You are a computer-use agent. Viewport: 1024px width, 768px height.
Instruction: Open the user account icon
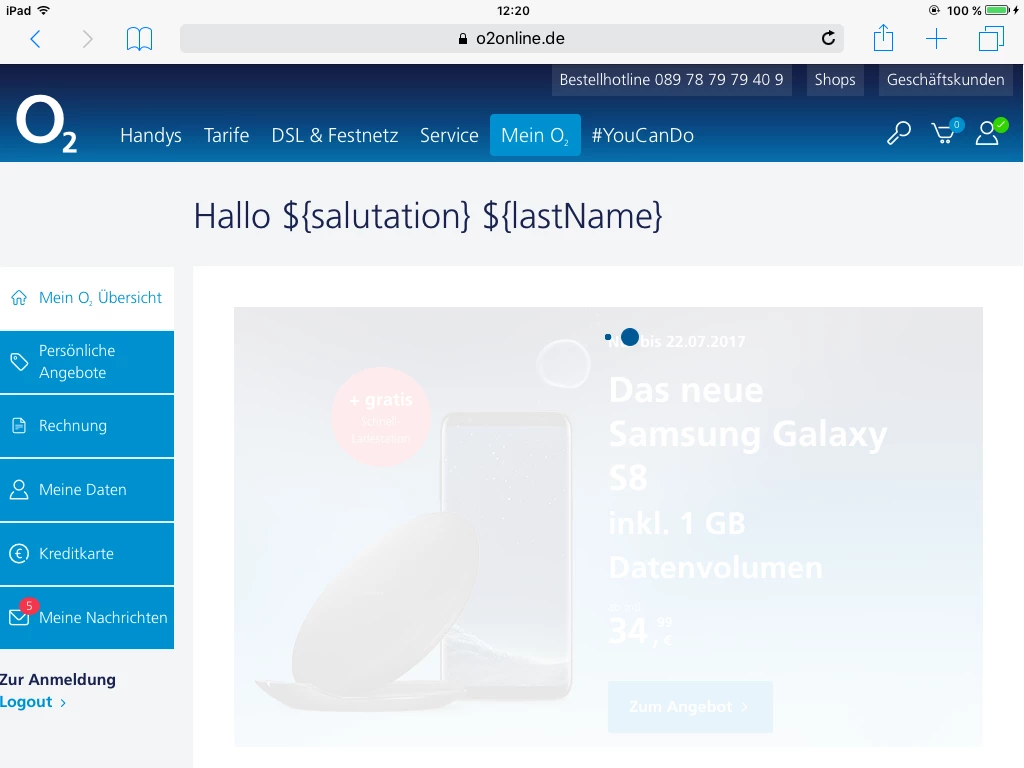[x=990, y=131]
